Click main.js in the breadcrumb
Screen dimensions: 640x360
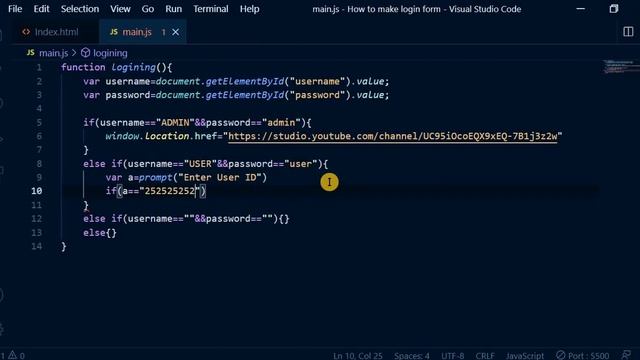coord(53,53)
